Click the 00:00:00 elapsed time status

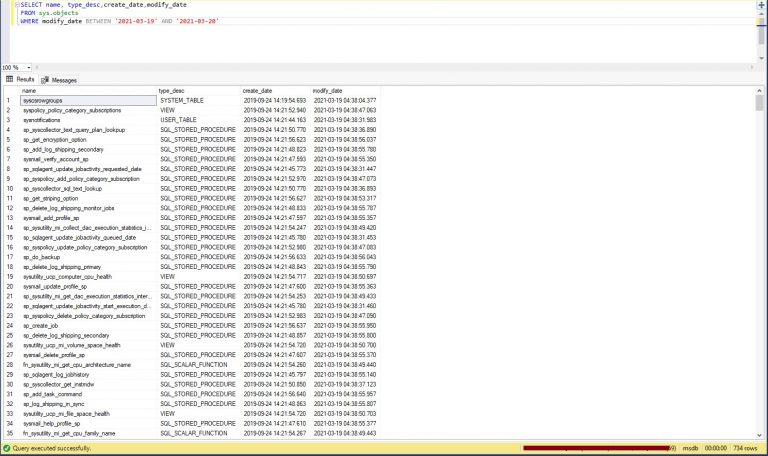point(716,448)
